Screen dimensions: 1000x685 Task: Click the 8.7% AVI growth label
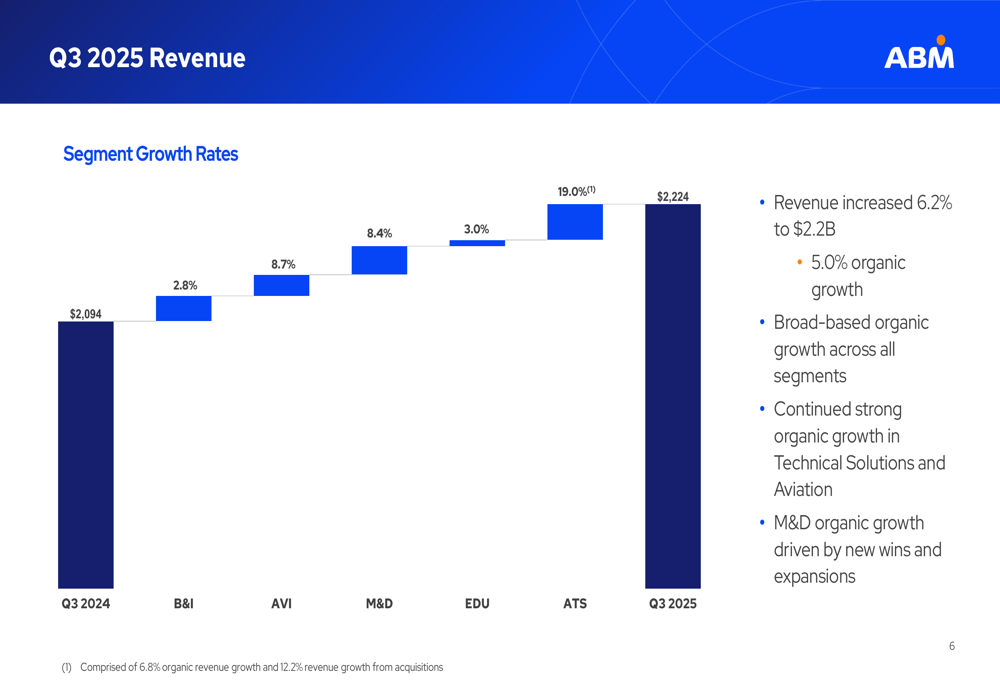[x=283, y=264]
